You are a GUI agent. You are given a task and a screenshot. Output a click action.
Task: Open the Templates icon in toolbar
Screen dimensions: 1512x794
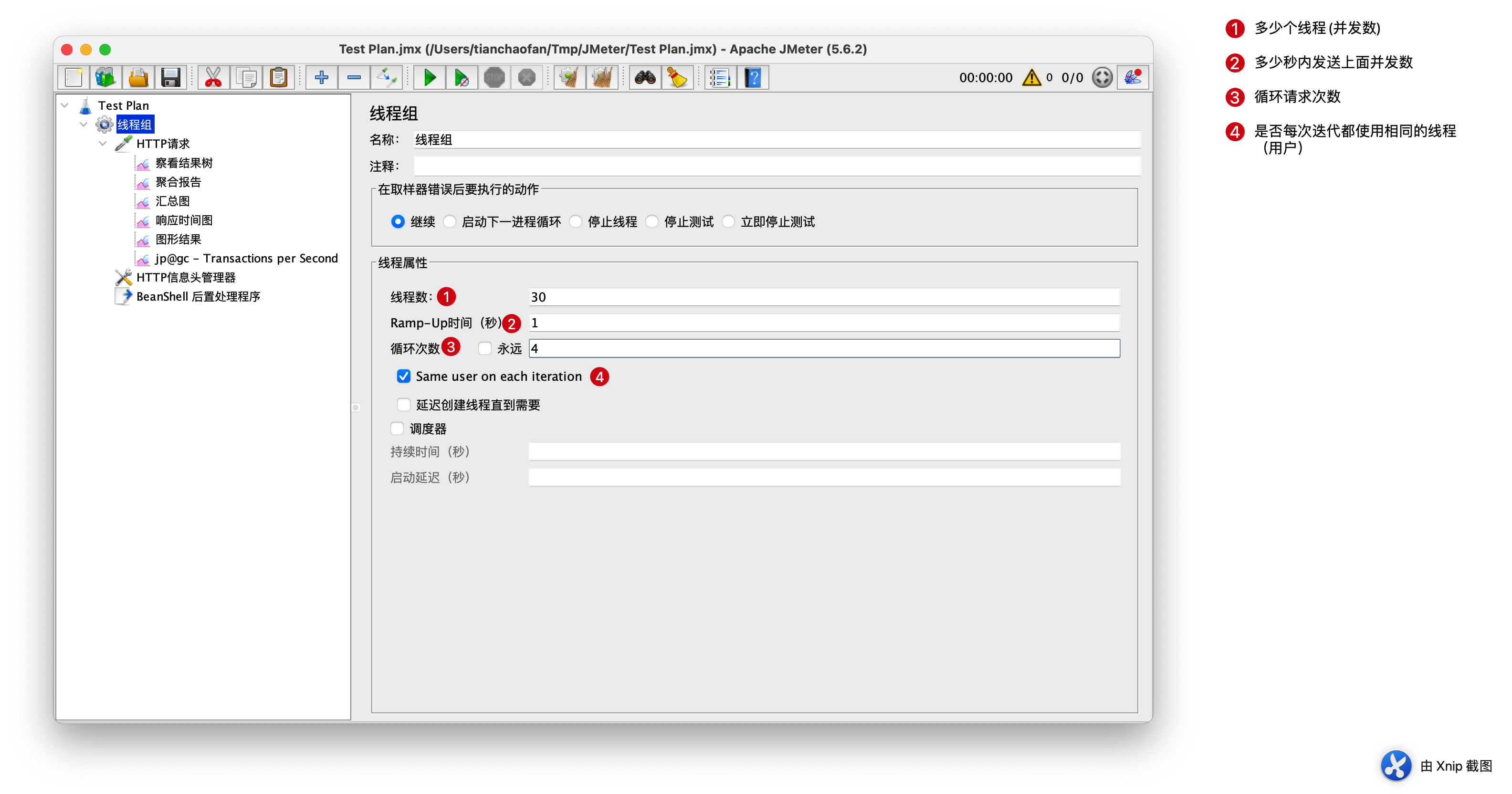105,77
